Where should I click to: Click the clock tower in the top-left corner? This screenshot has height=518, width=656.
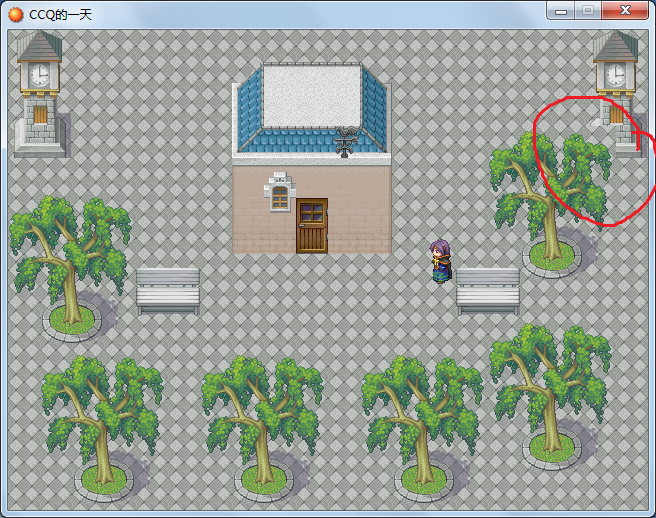point(40,94)
